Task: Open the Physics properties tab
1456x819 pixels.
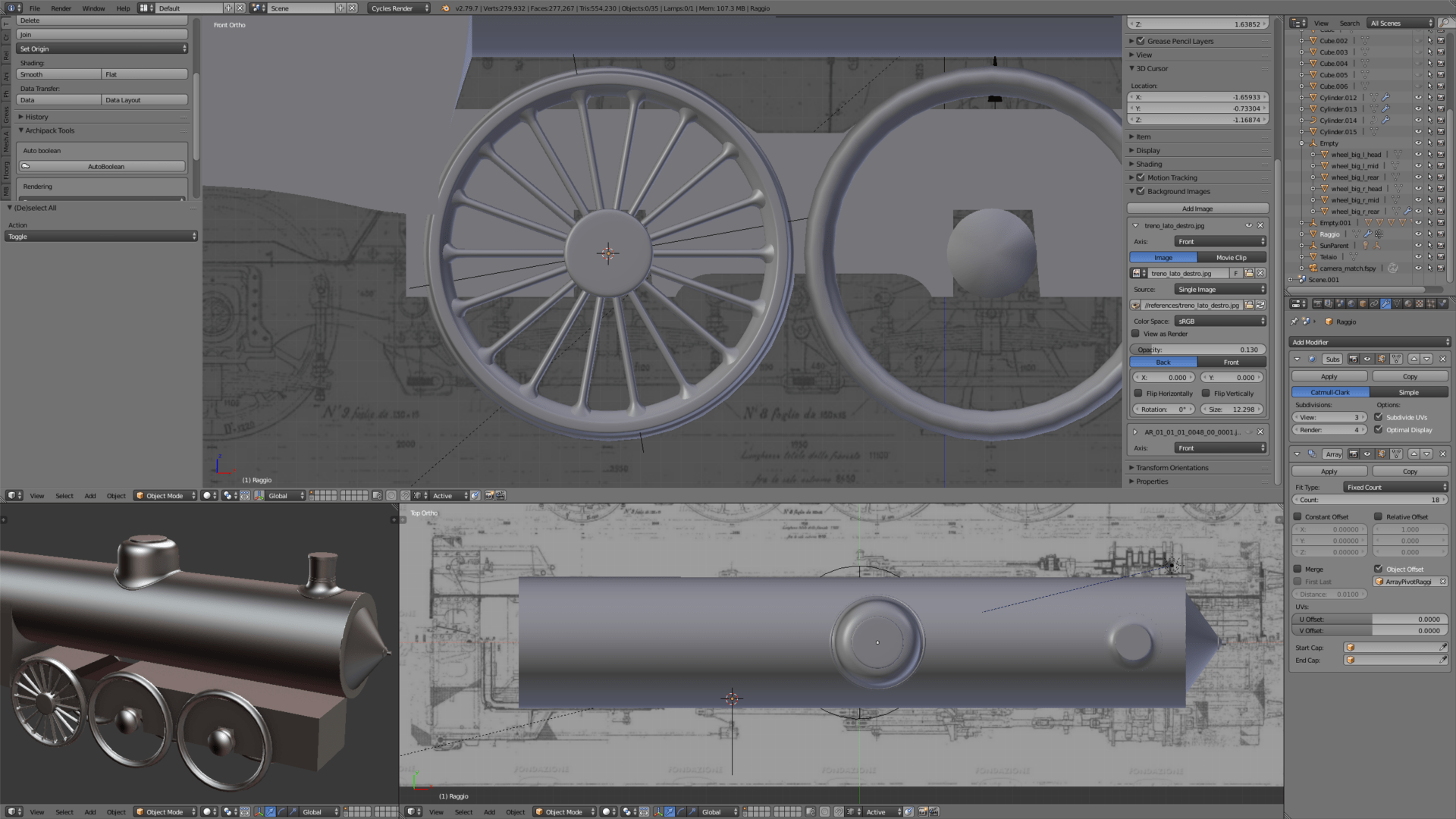Action: (x=1442, y=303)
